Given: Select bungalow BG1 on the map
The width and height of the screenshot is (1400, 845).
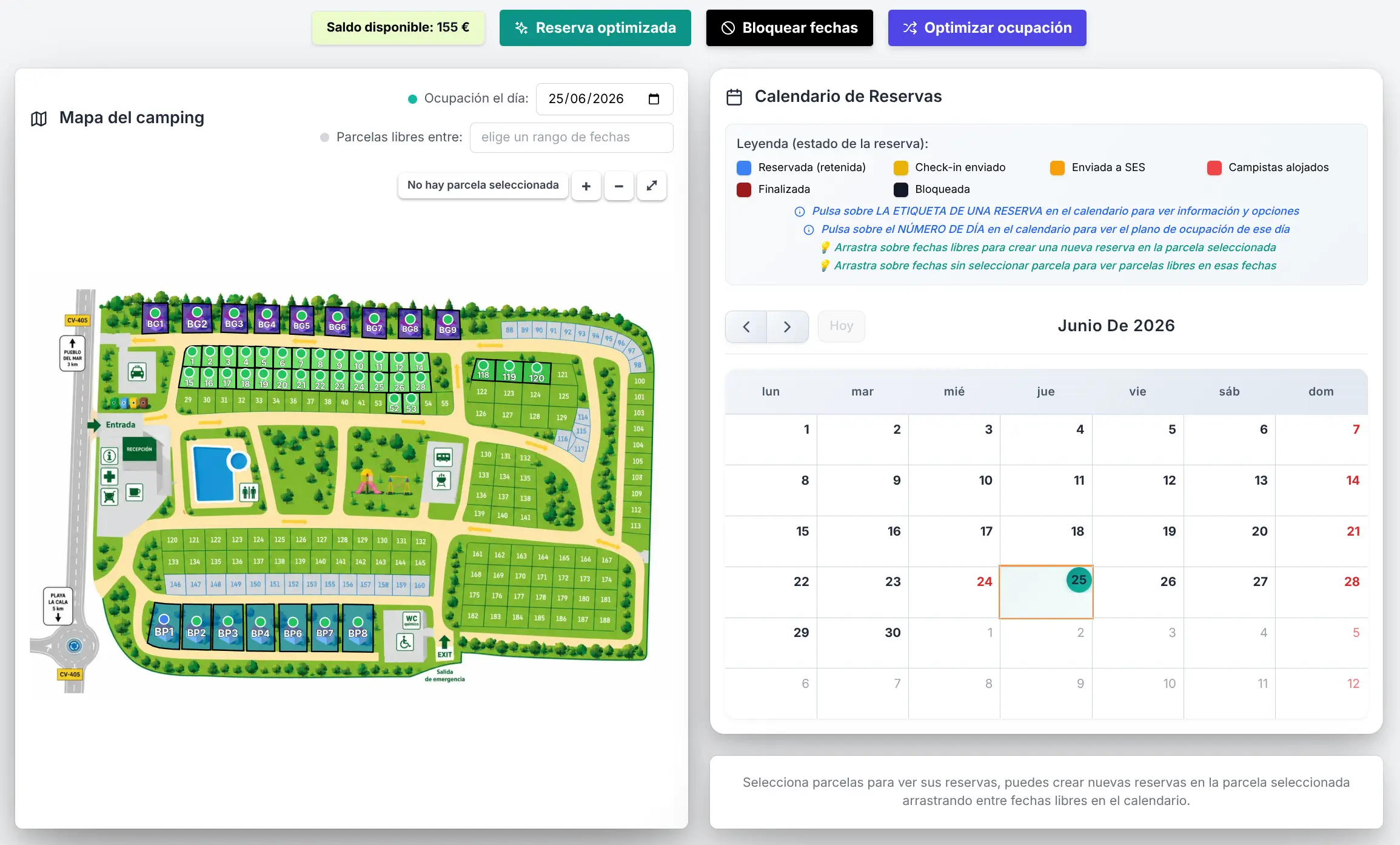Looking at the screenshot, I should 155,318.
